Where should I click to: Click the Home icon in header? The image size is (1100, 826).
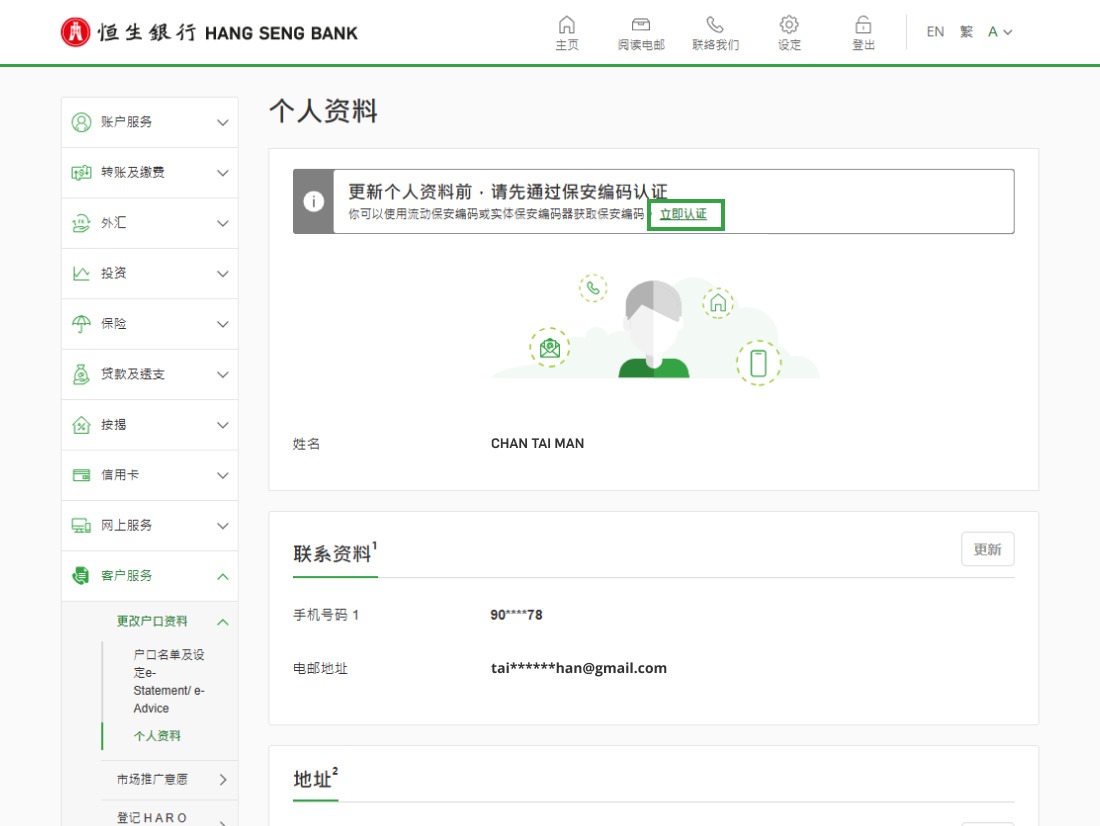click(x=566, y=25)
